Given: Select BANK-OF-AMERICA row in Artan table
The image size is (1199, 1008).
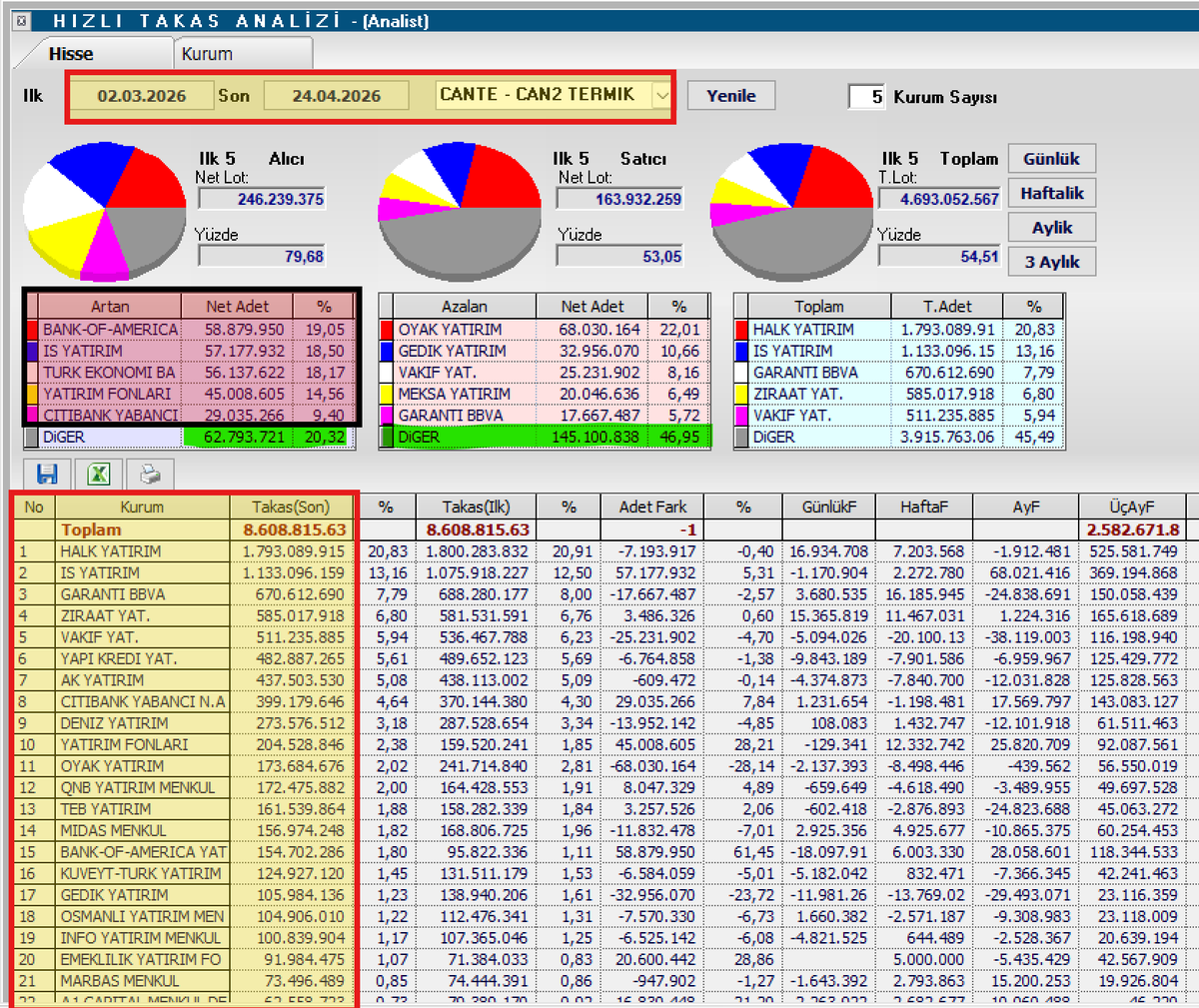Looking at the screenshot, I should tap(190, 329).
